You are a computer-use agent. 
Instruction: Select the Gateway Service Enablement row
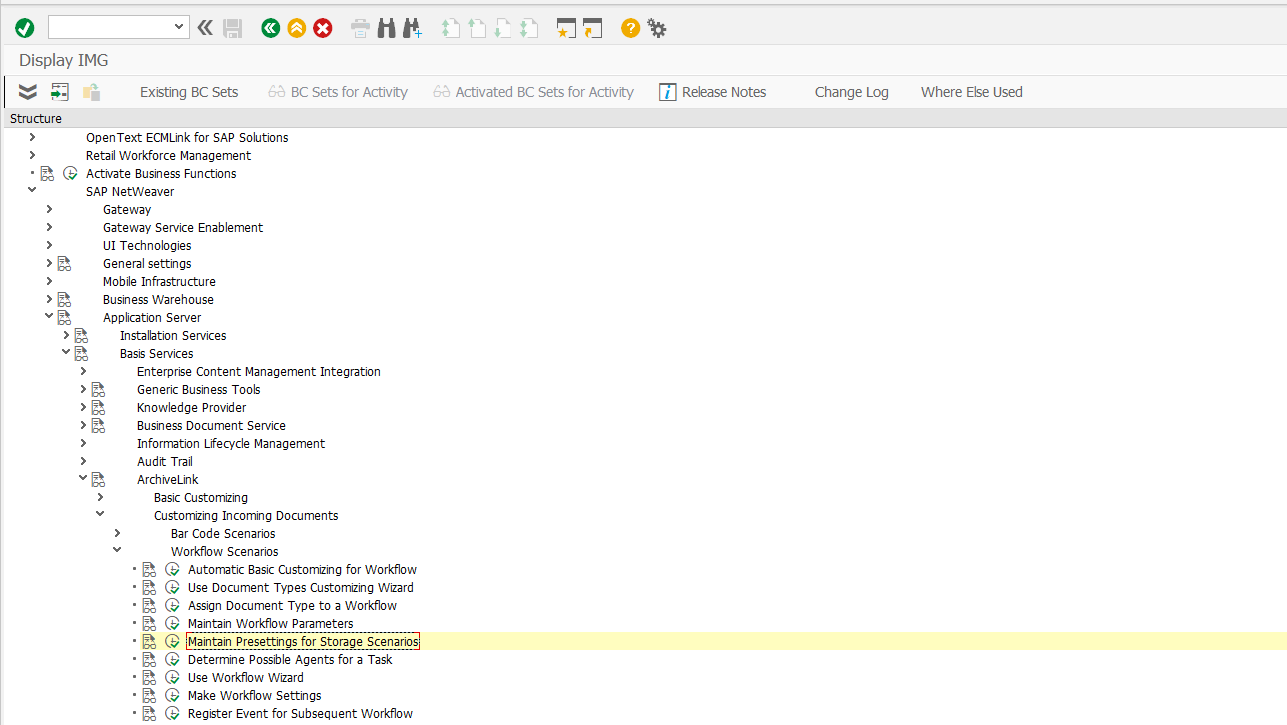point(183,228)
